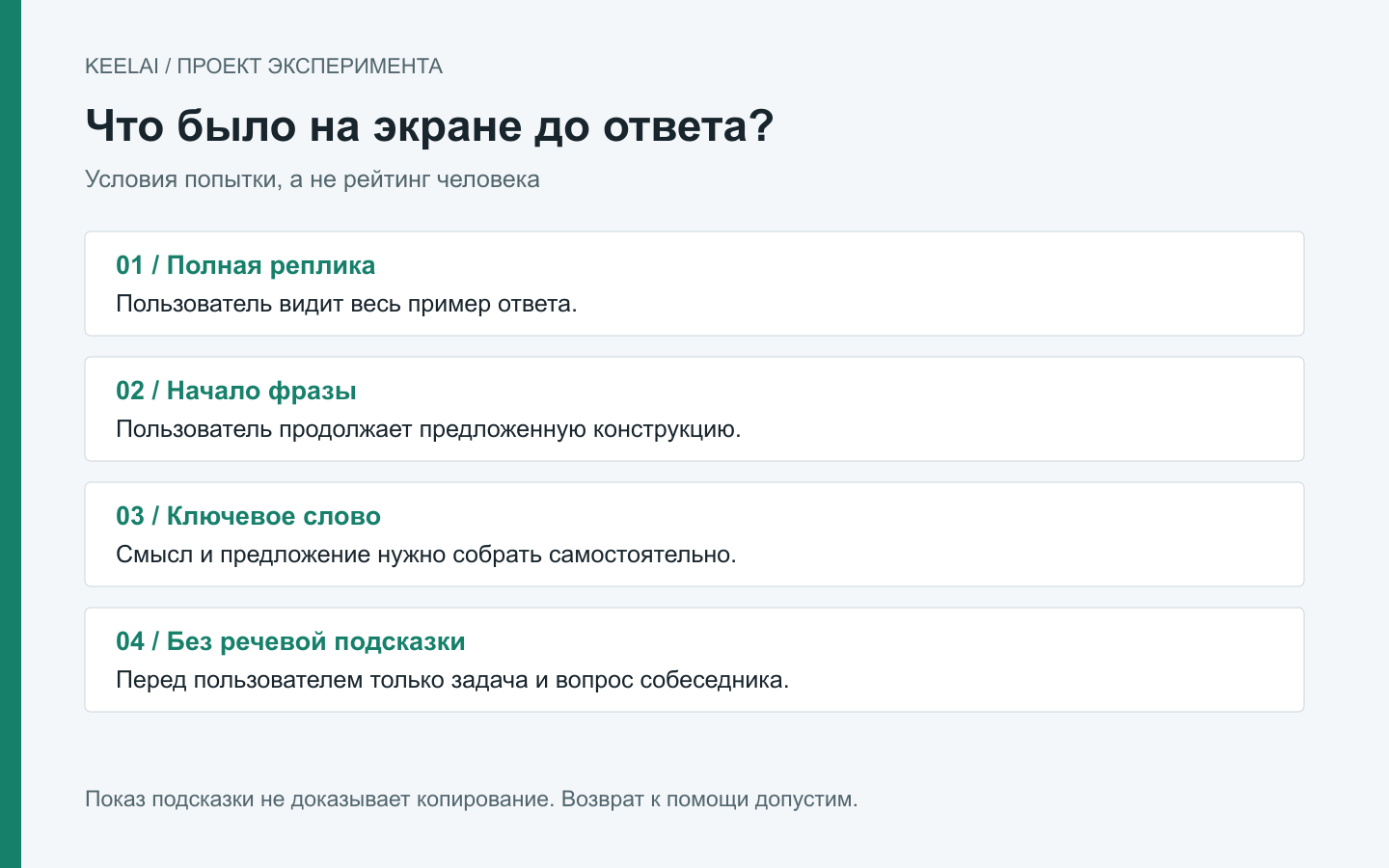
Task: Choose the '03 / Ключевое слово' card title
Action: 248,516
